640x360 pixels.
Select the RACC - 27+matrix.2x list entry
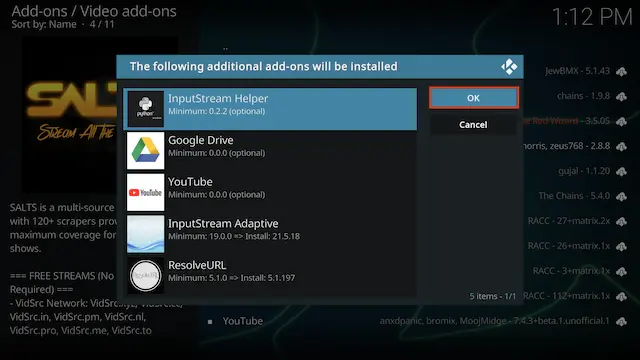click(x=569, y=221)
